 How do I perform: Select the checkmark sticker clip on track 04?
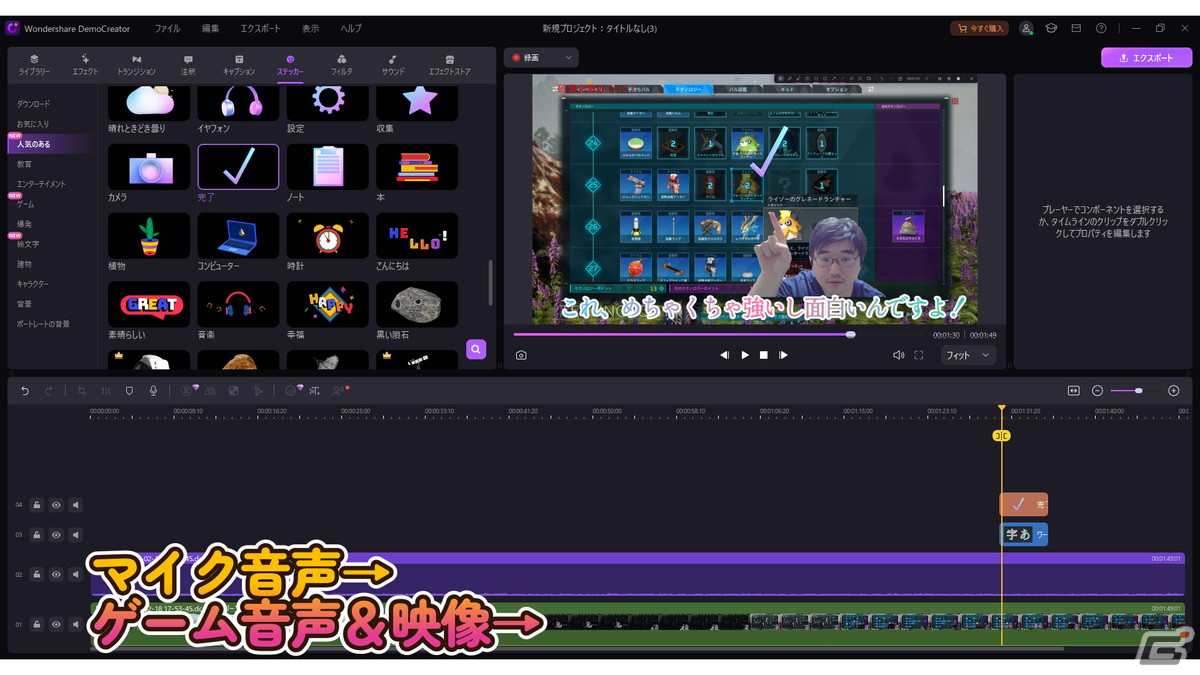pyautogui.click(x=1024, y=505)
